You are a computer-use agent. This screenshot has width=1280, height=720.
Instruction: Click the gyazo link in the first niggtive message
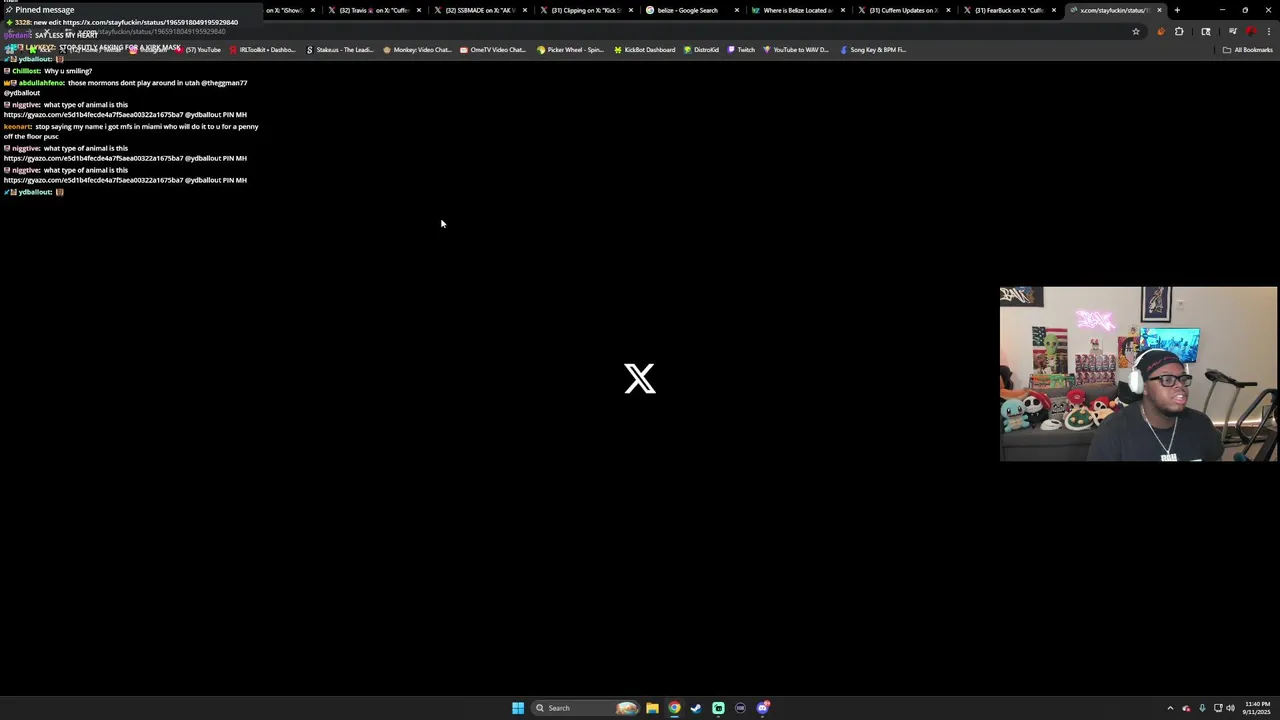[x=93, y=115]
